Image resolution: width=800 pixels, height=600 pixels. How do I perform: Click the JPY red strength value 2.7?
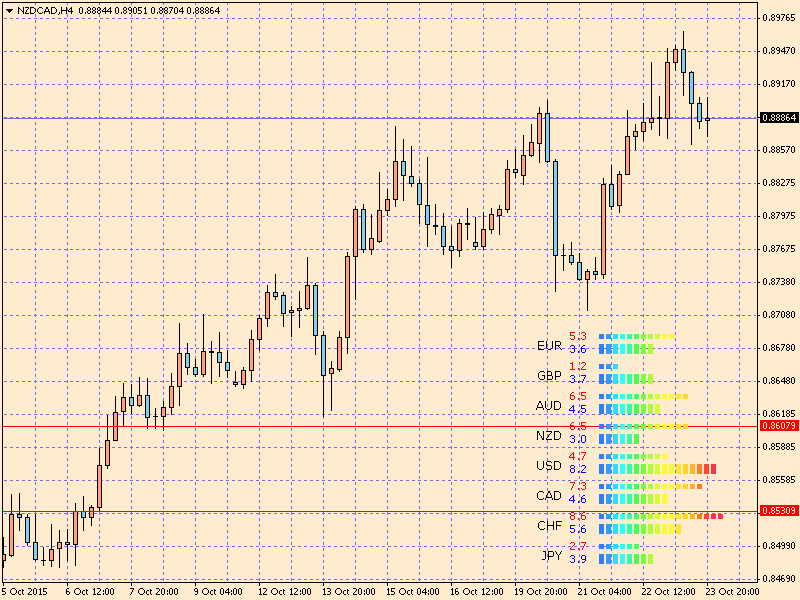click(x=578, y=546)
